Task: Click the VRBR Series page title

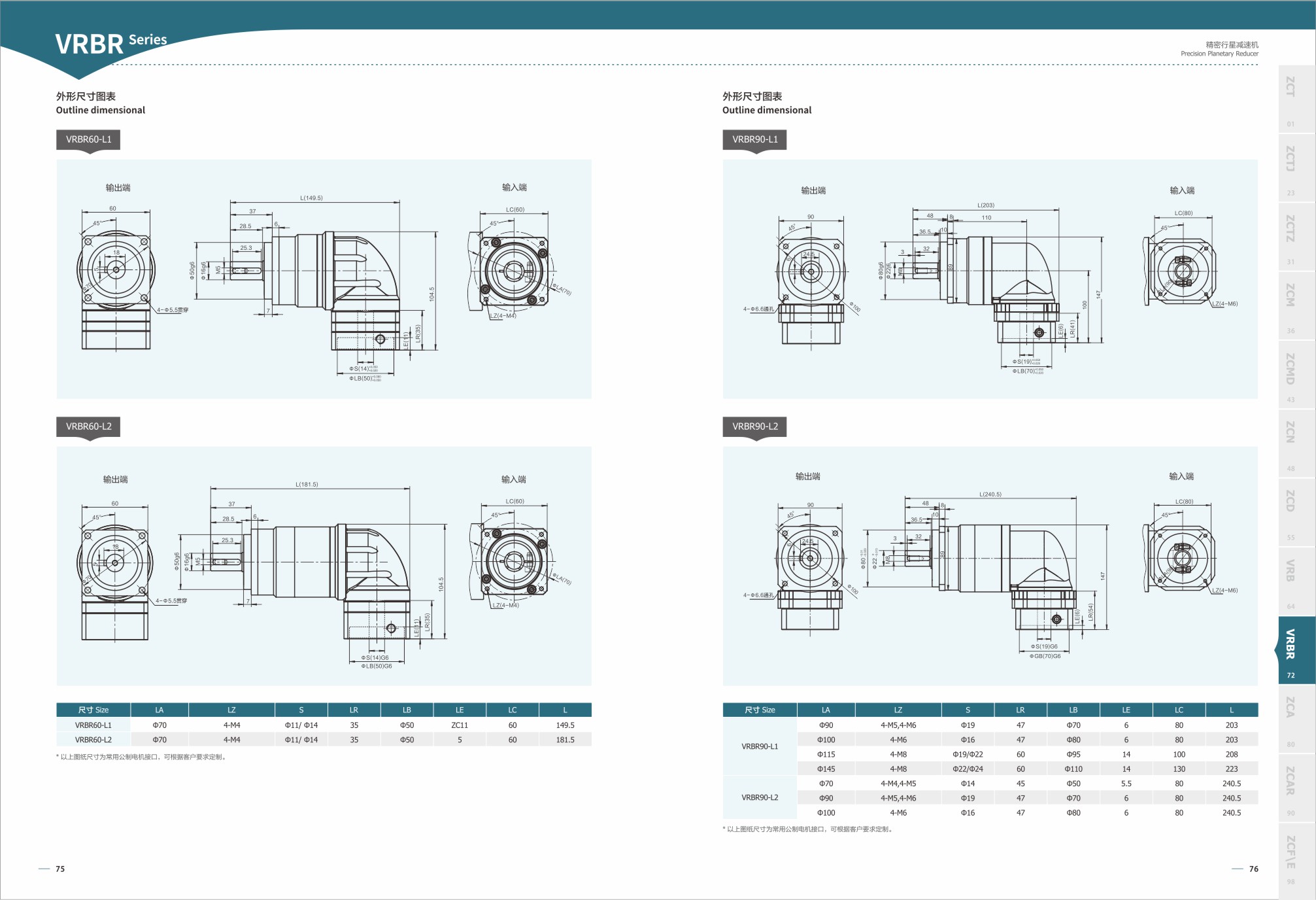Action: pos(111,43)
